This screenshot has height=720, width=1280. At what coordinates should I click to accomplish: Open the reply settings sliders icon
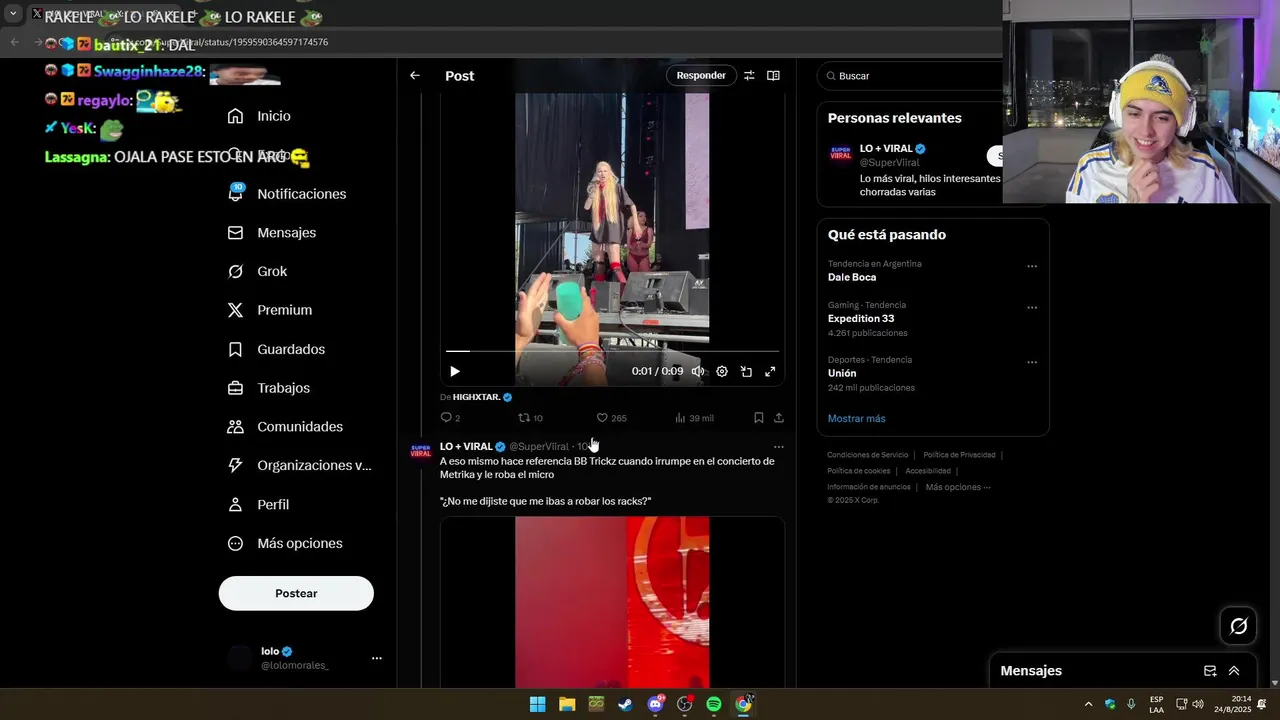click(749, 76)
